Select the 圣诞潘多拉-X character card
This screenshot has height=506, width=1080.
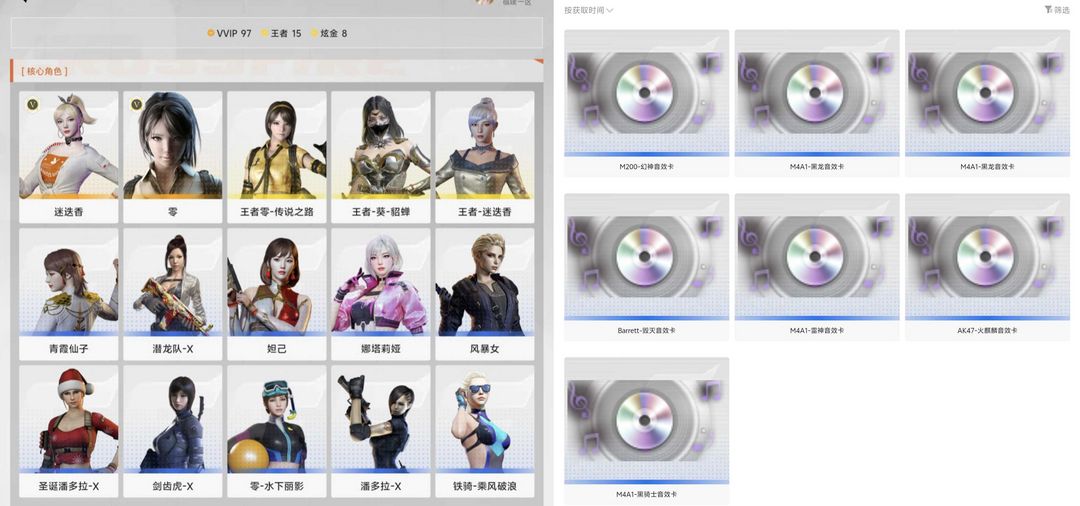[x=69, y=431]
